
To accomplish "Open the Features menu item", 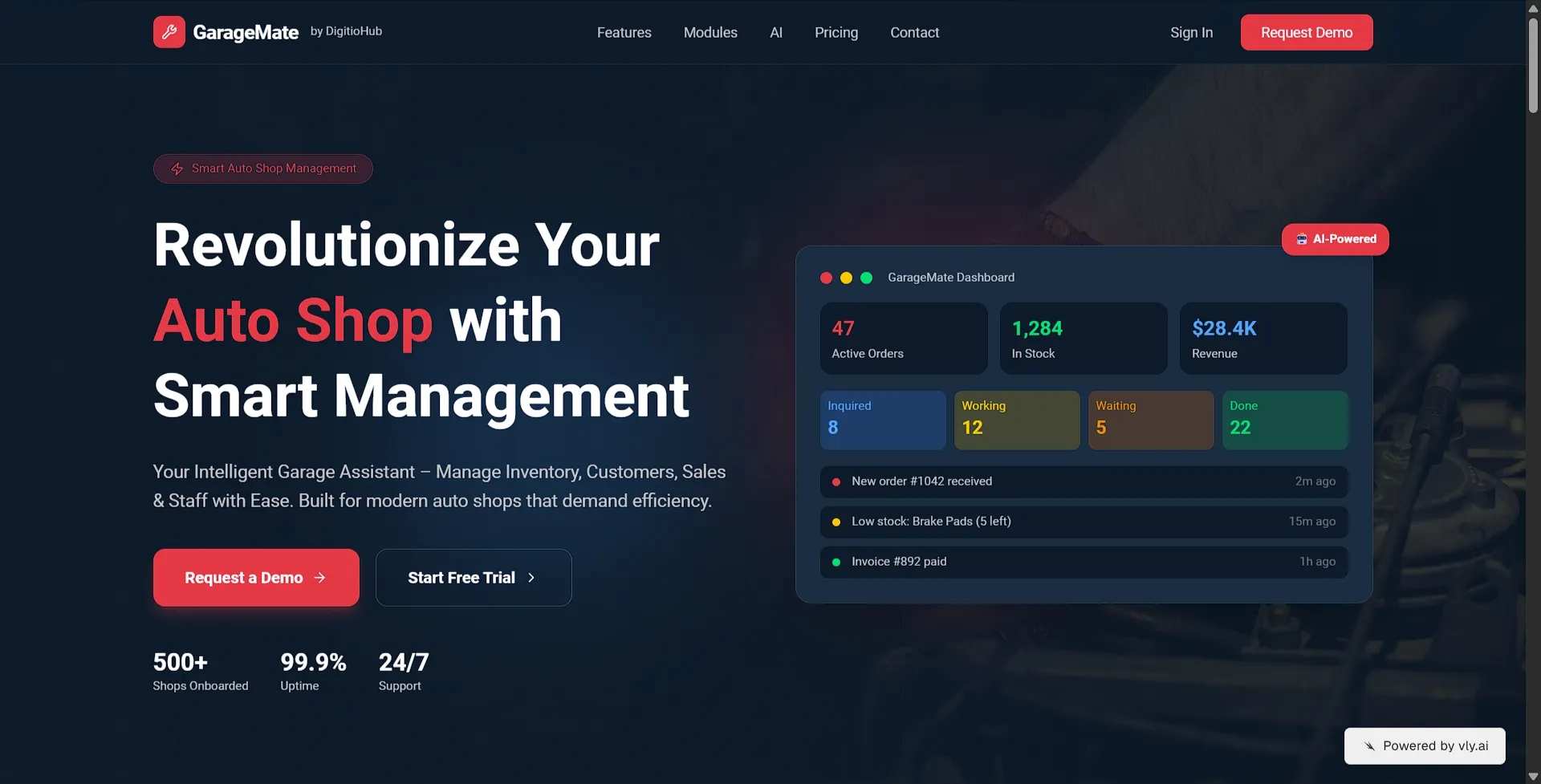I will click(624, 32).
